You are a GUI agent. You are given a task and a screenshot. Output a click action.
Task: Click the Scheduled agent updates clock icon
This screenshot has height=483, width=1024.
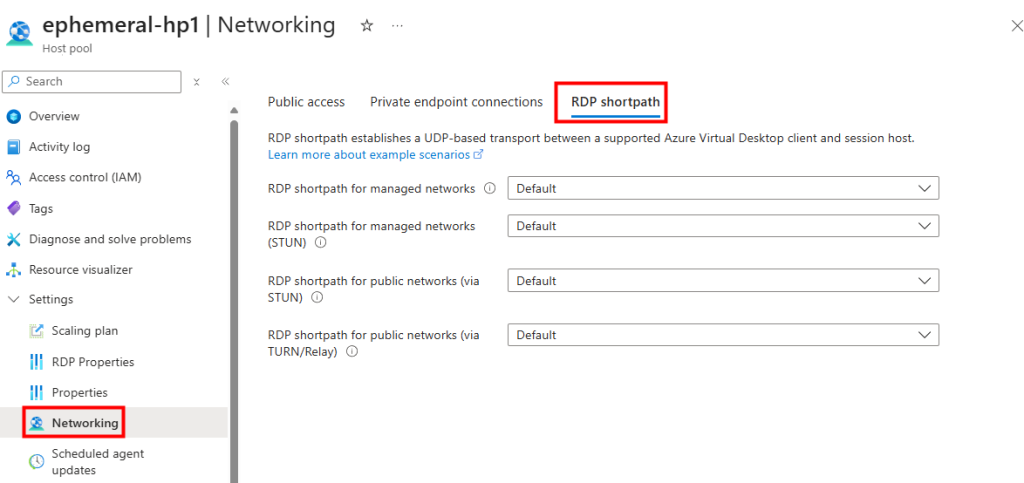(x=37, y=461)
